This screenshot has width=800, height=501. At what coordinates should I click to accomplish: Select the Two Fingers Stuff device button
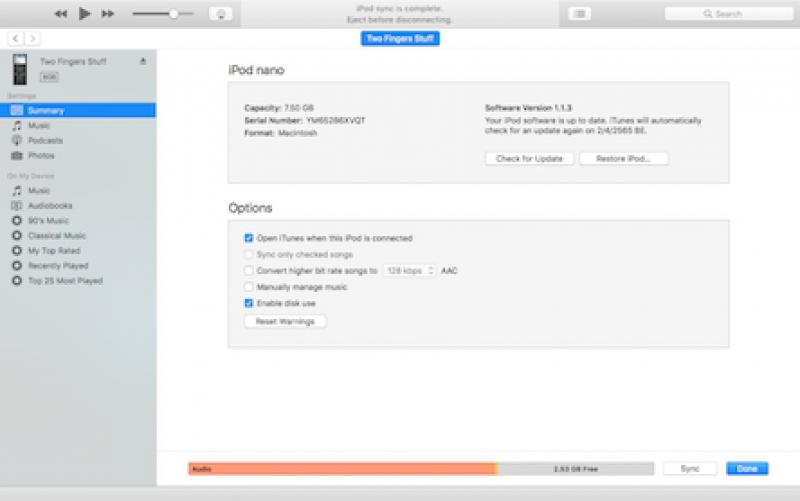click(400, 38)
